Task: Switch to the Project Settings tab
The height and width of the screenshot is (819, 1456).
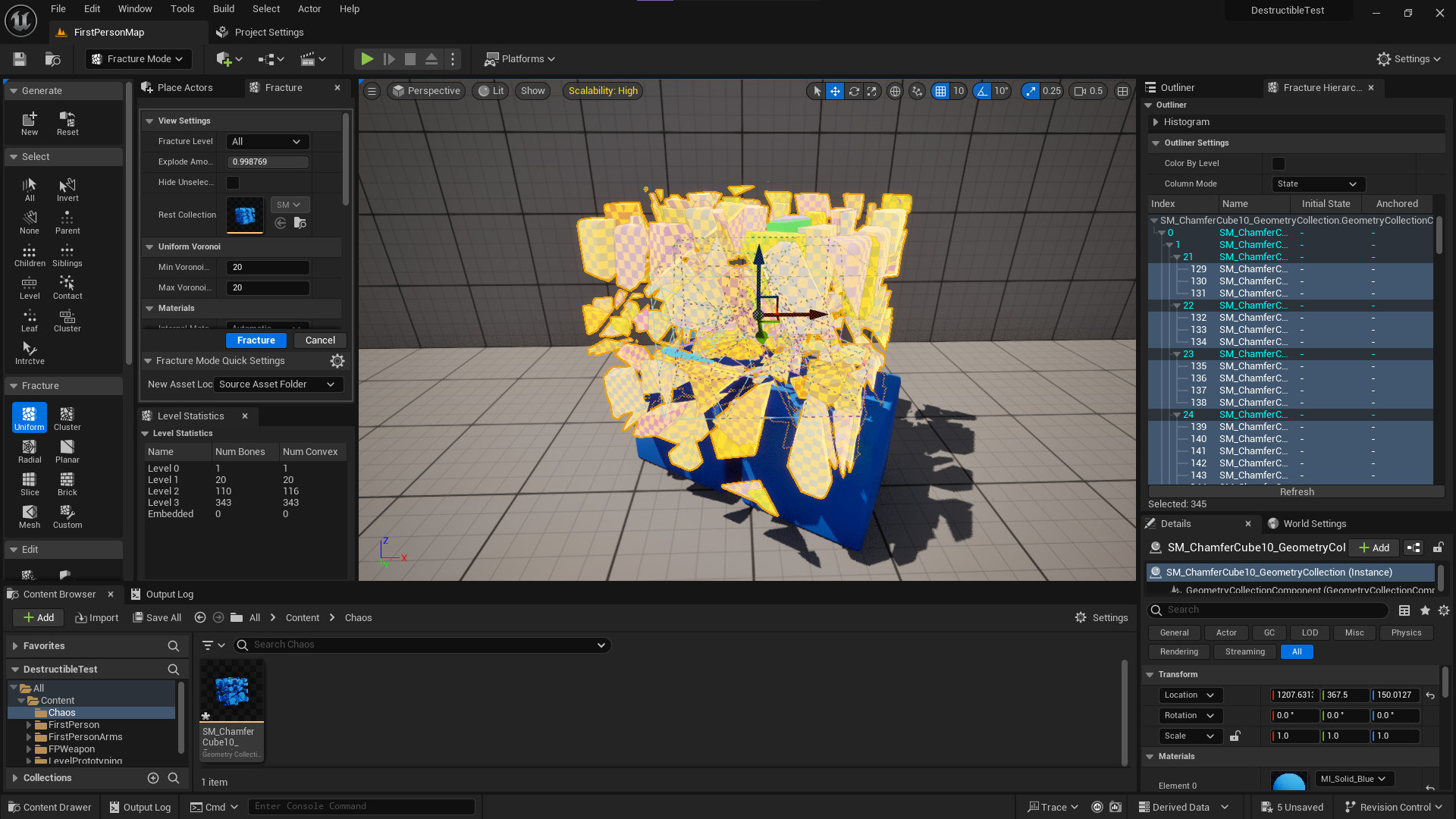Action: point(260,33)
